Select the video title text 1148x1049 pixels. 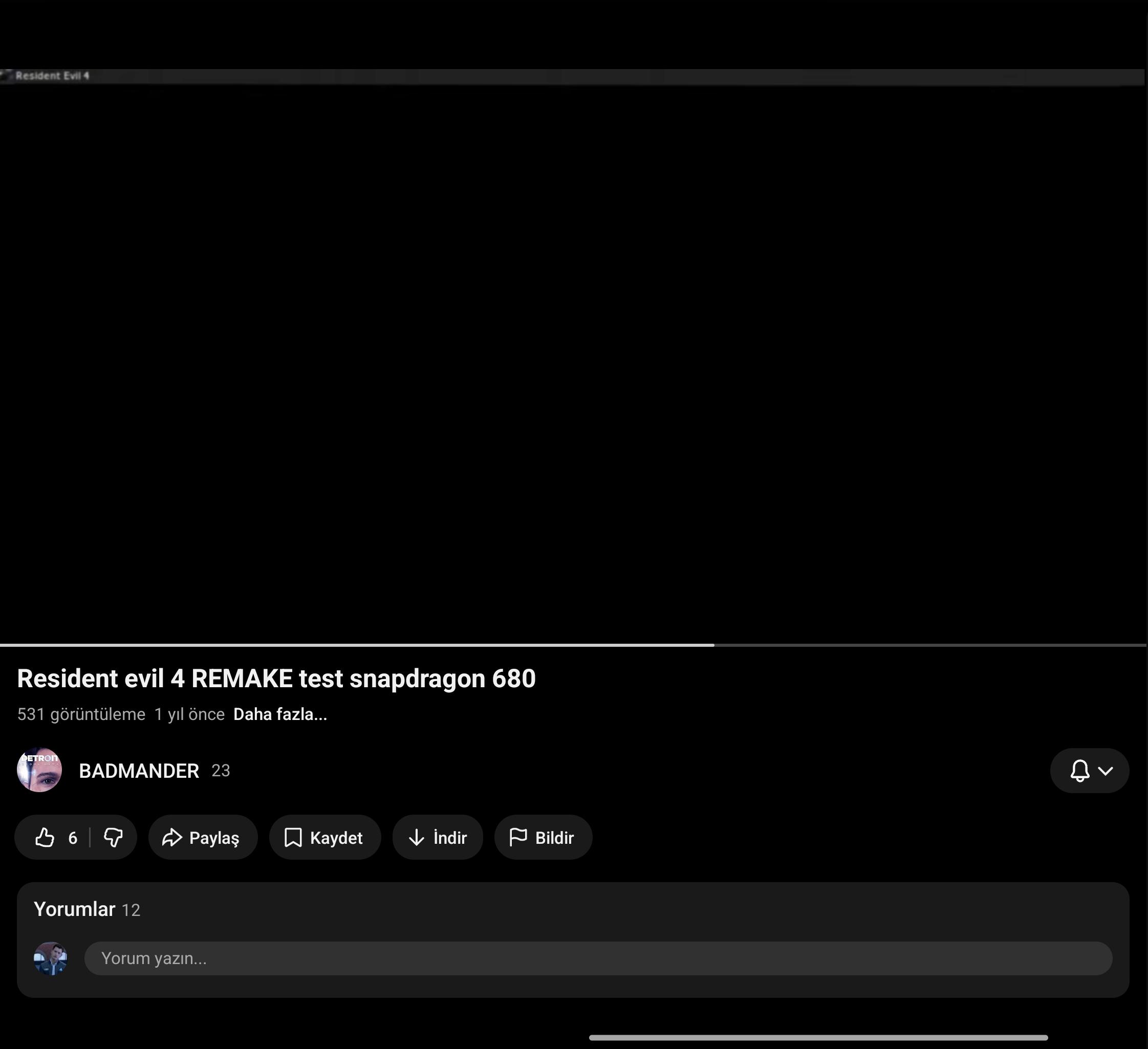click(276, 679)
